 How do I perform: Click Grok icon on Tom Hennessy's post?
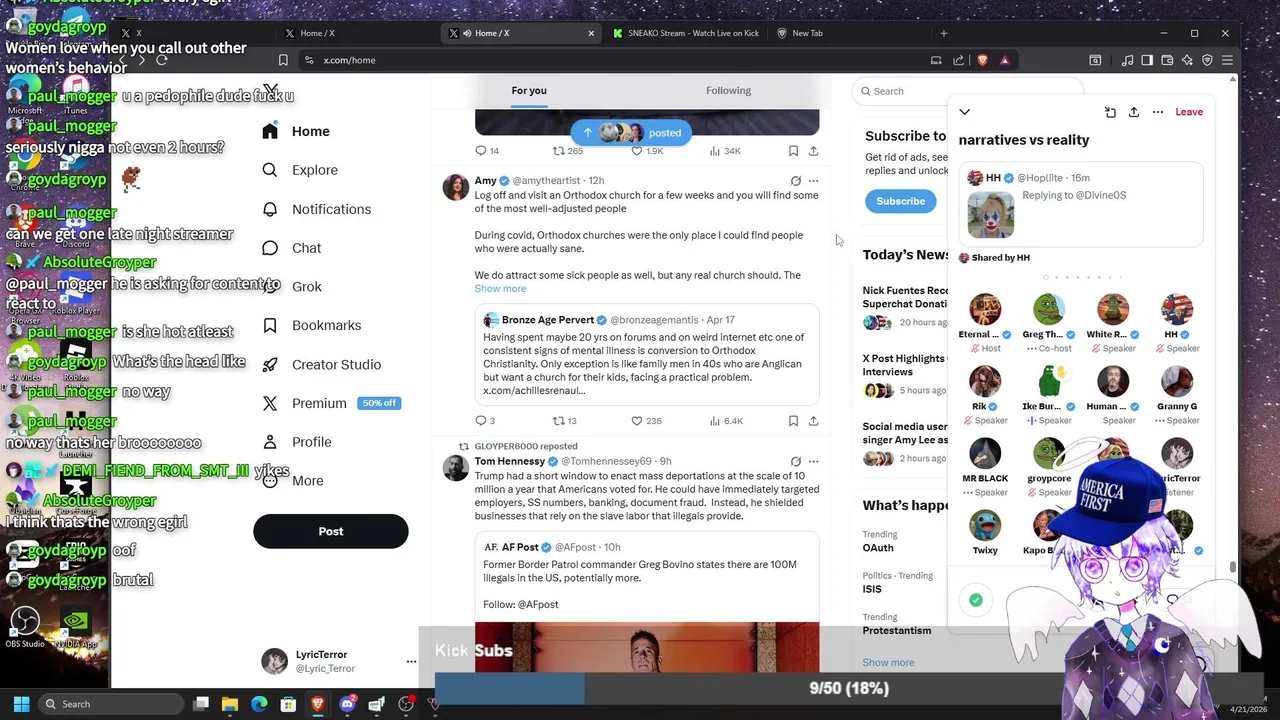pyautogui.click(x=795, y=461)
